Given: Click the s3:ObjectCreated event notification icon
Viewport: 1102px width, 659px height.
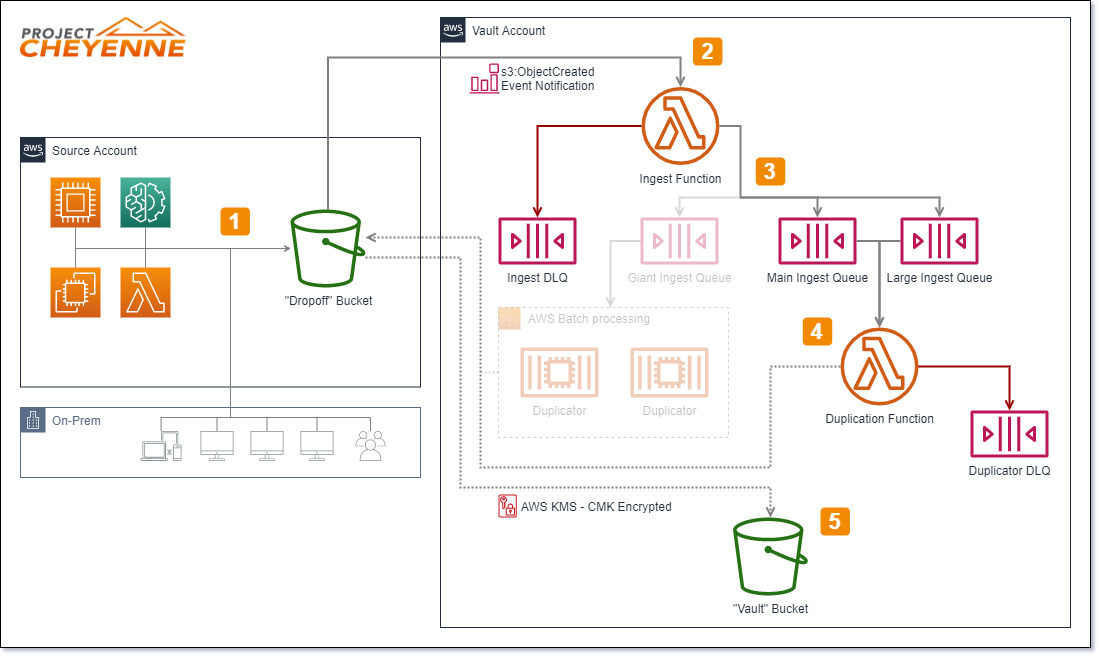Looking at the screenshot, I should tap(484, 78).
